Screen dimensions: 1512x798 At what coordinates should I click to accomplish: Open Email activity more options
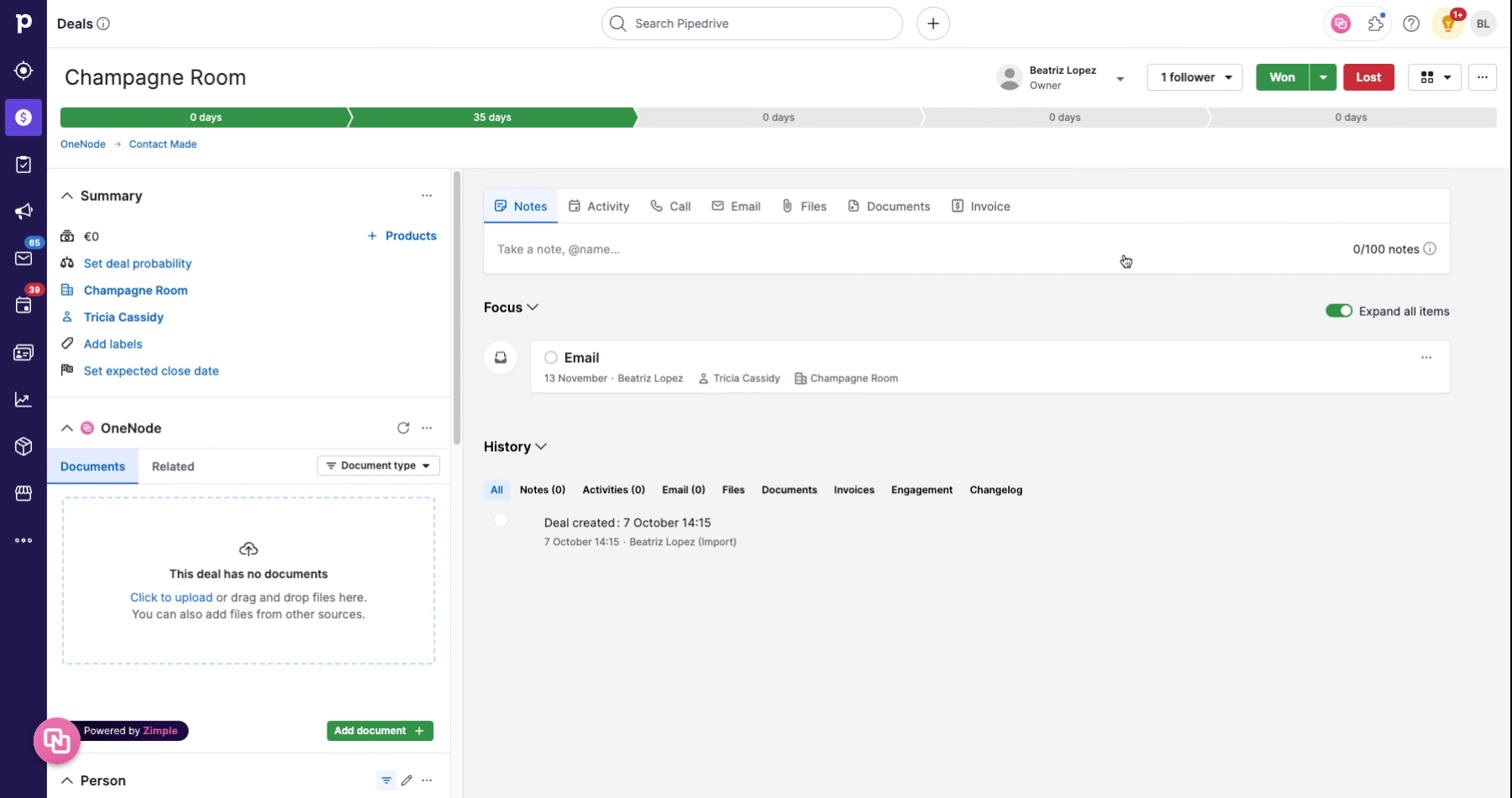click(1426, 358)
